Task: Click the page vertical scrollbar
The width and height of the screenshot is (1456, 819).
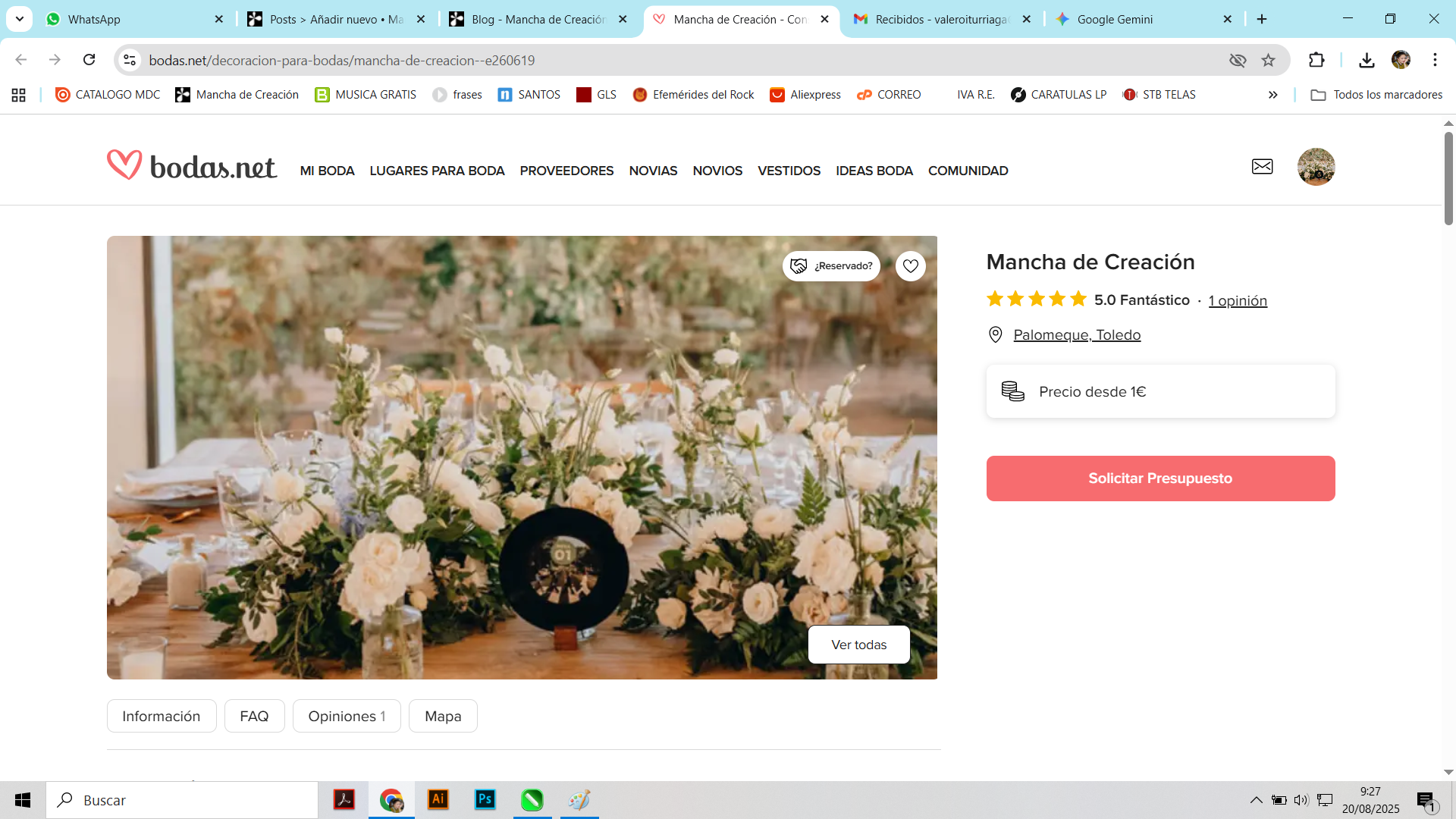Action: 1448,179
